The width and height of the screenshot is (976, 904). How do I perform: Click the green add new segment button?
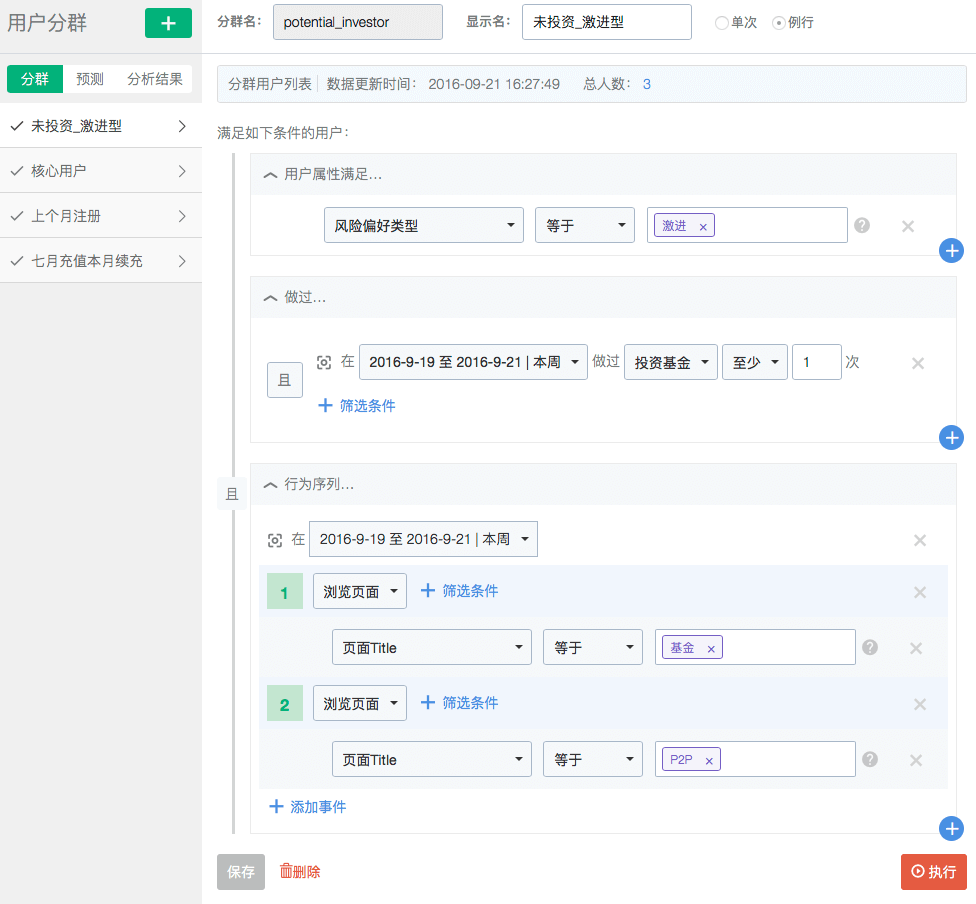168,22
